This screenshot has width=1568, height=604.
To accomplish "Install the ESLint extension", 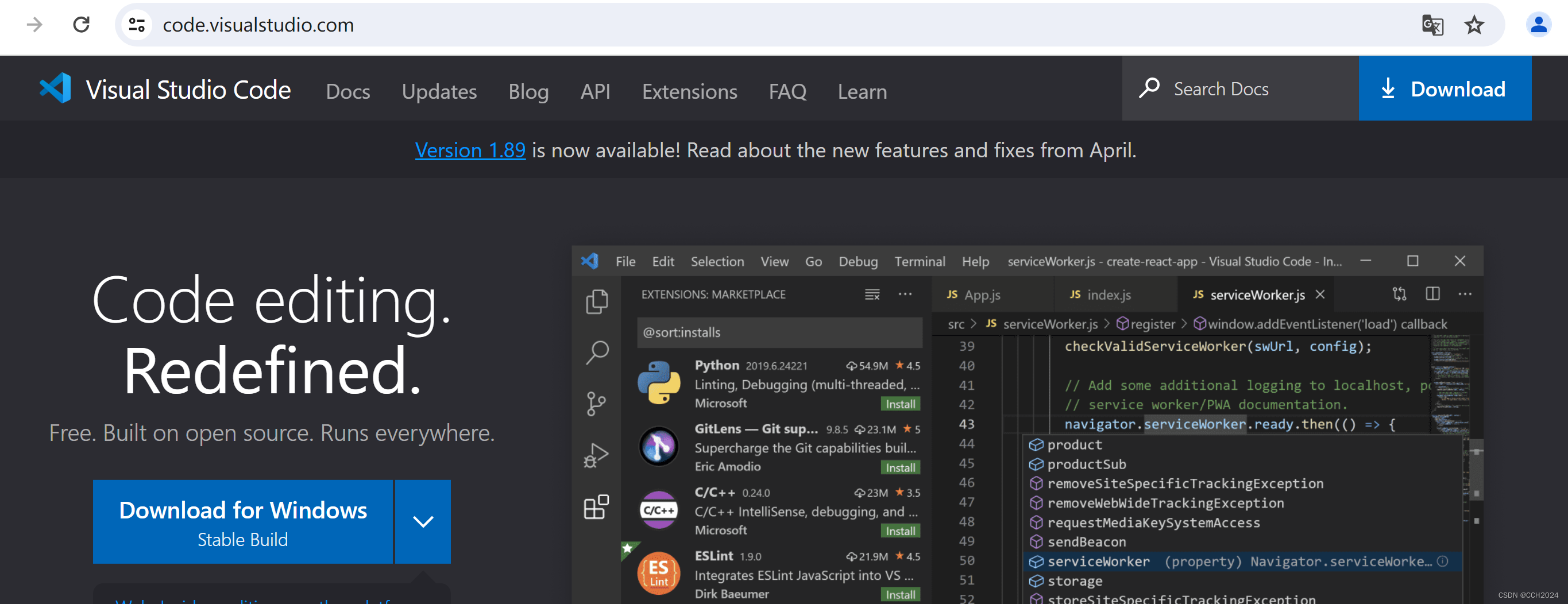I will pyautogui.click(x=900, y=594).
